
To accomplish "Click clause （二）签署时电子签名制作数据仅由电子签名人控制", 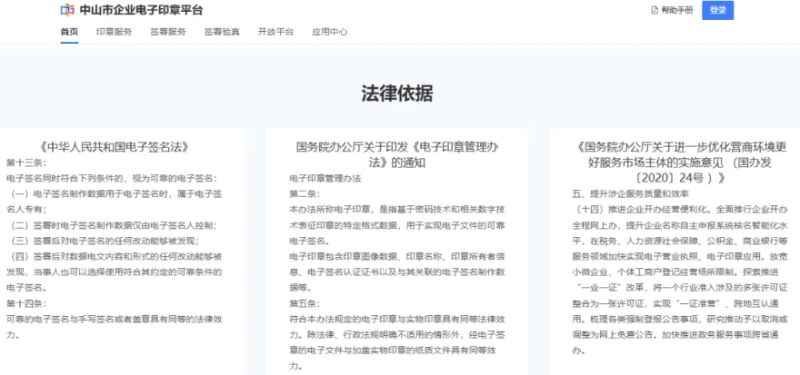I will 113,225.
